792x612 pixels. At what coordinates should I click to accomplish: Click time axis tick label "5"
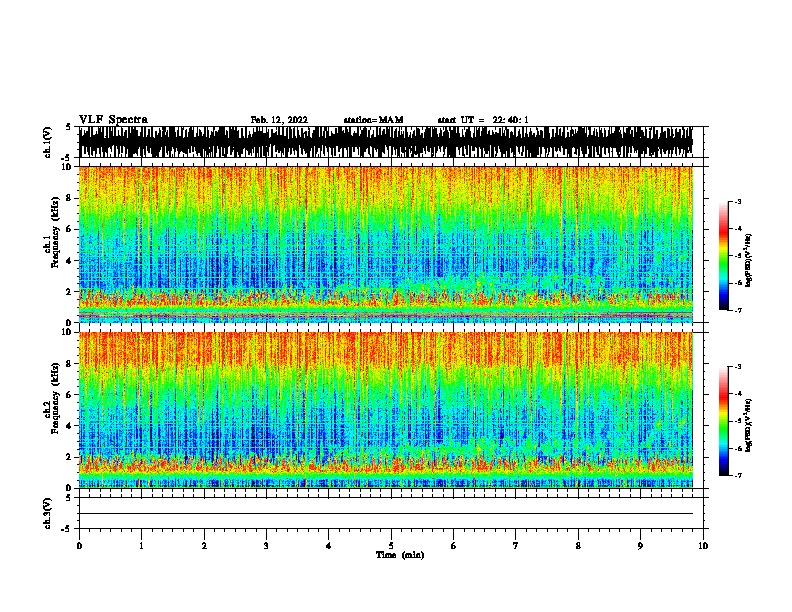[391, 546]
